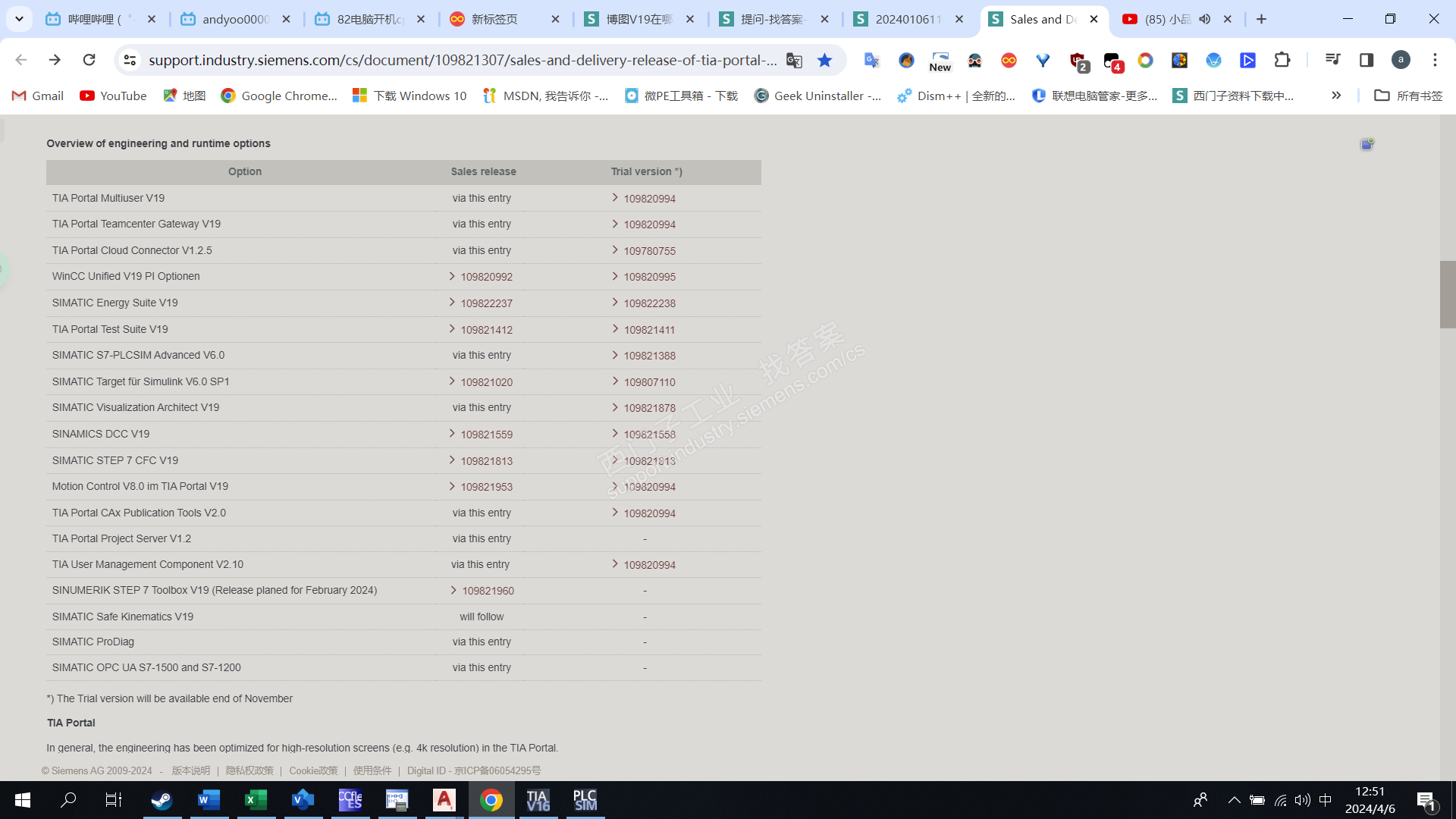Viewport: 1456px width, 819px height.
Task: Toggle the browser side panel
Action: pyautogui.click(x=1367, y=60)
